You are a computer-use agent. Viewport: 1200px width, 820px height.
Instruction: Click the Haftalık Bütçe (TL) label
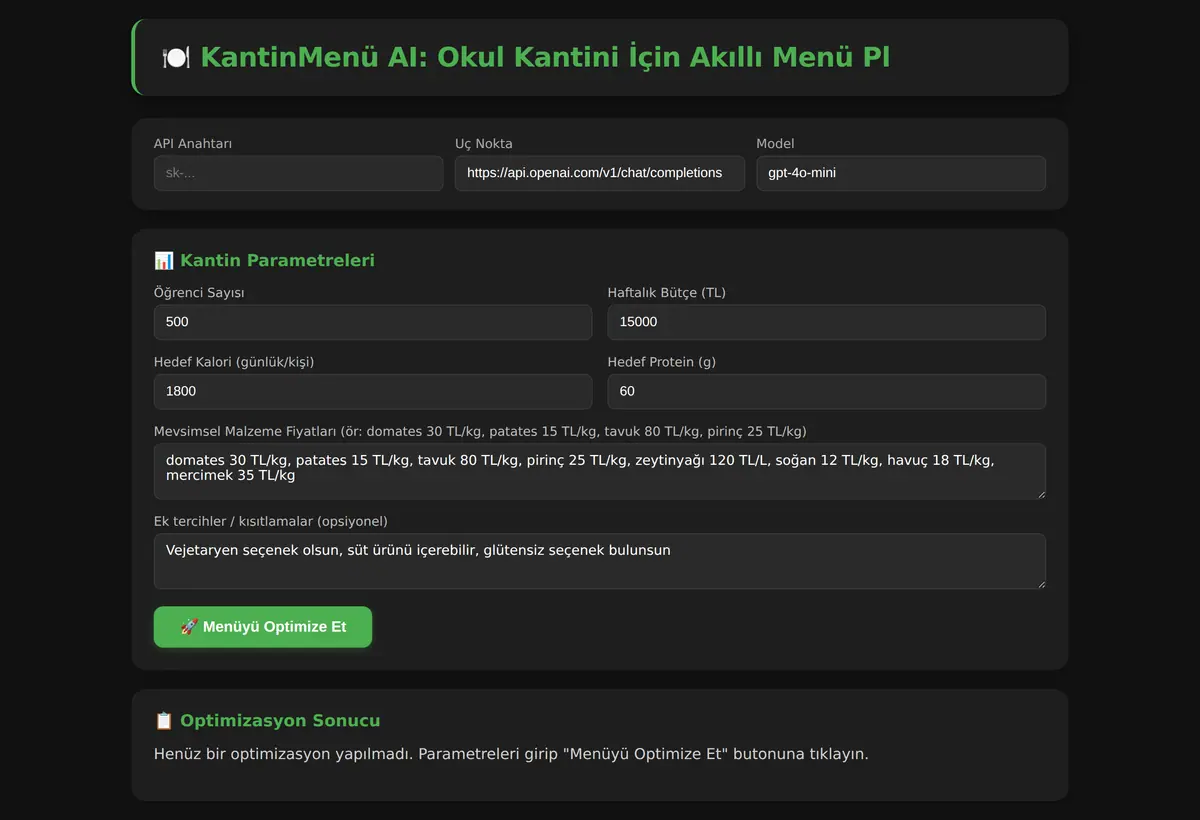(667, 293)
